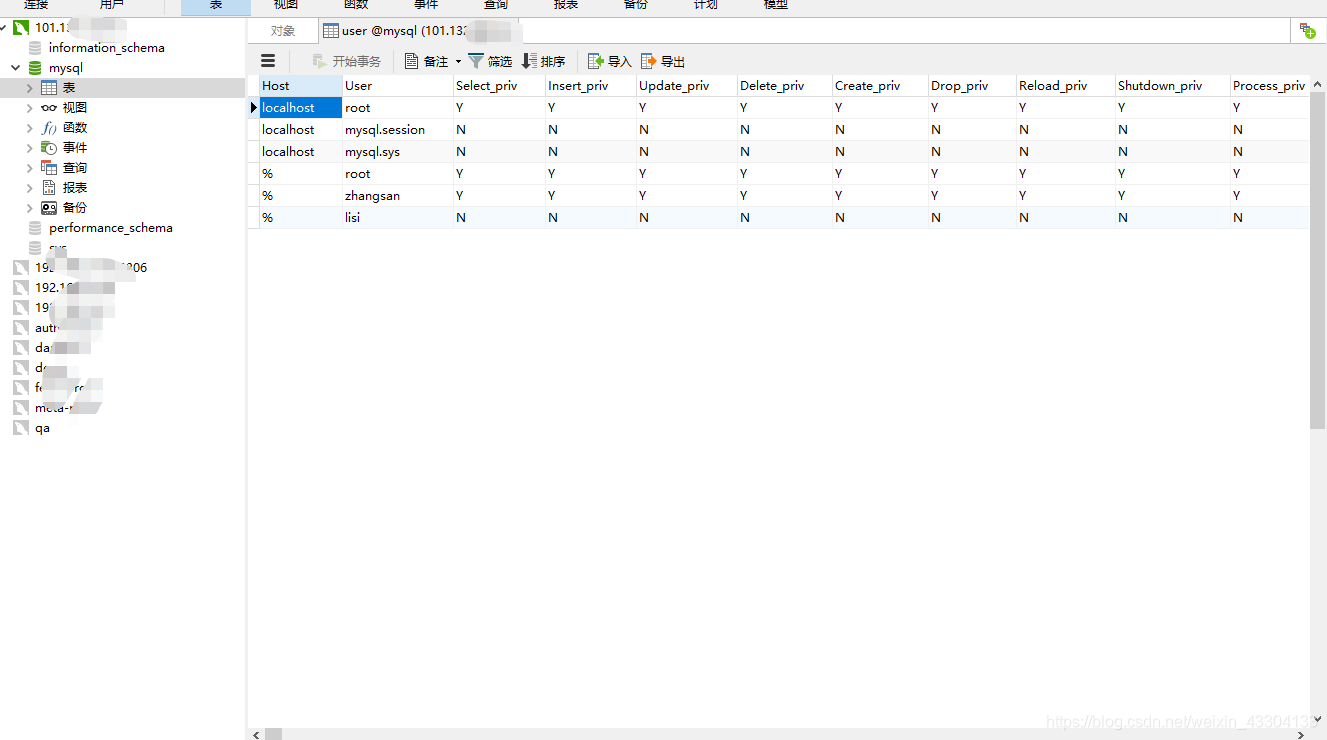Switch to the user @mysql tab
Image resolution: width=1327 pixels, height=740 pixels.
(421, 31)
